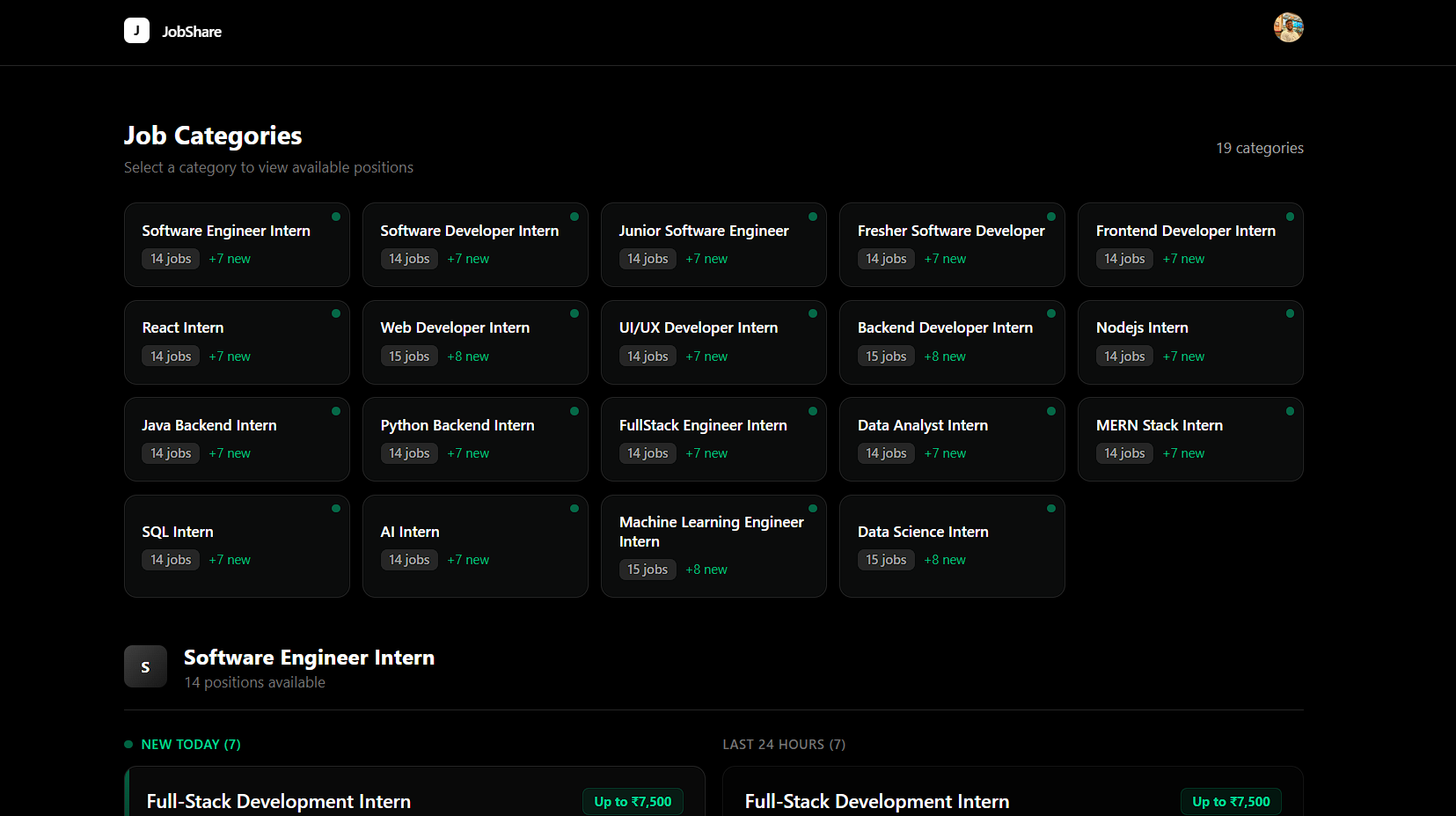This screenshot has height=816, width=1456.
Task: Click '+8 new' label on Backend Developer Intern
Action: pyautogui.click(x=945, y=357)
